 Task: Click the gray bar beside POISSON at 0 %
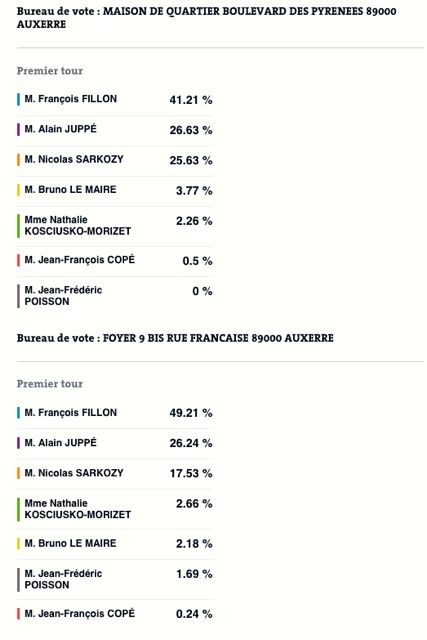click(18, 296)
